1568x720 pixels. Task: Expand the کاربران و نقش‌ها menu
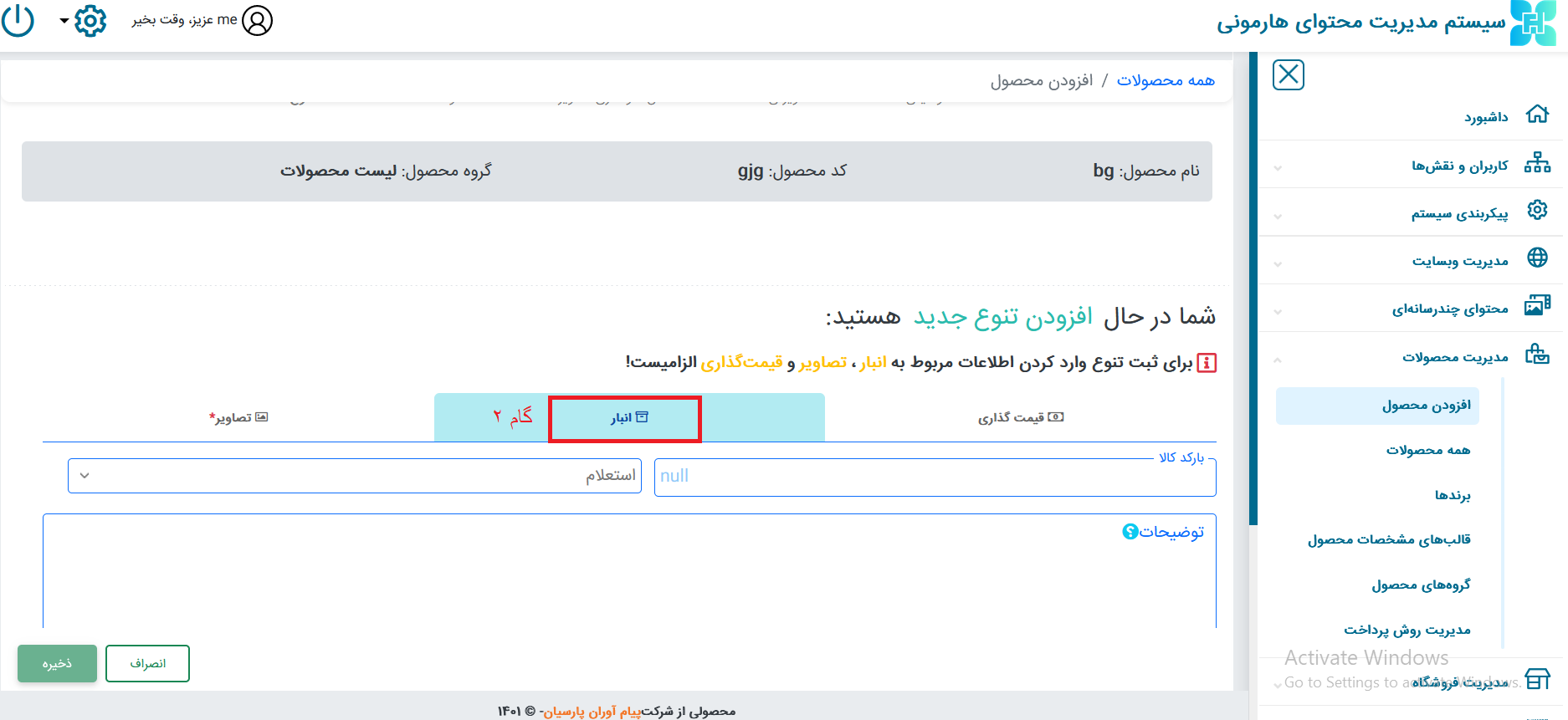(1459, 166)
